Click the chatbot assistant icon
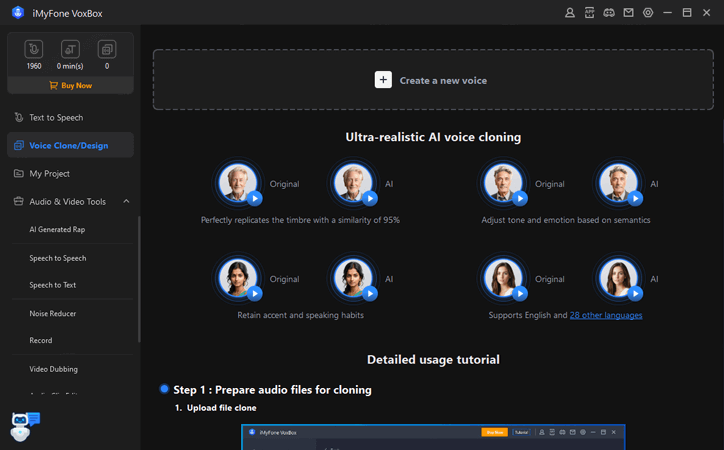Image resolution: width=724 pixels, height=450 pixels. tap(24, 426)
